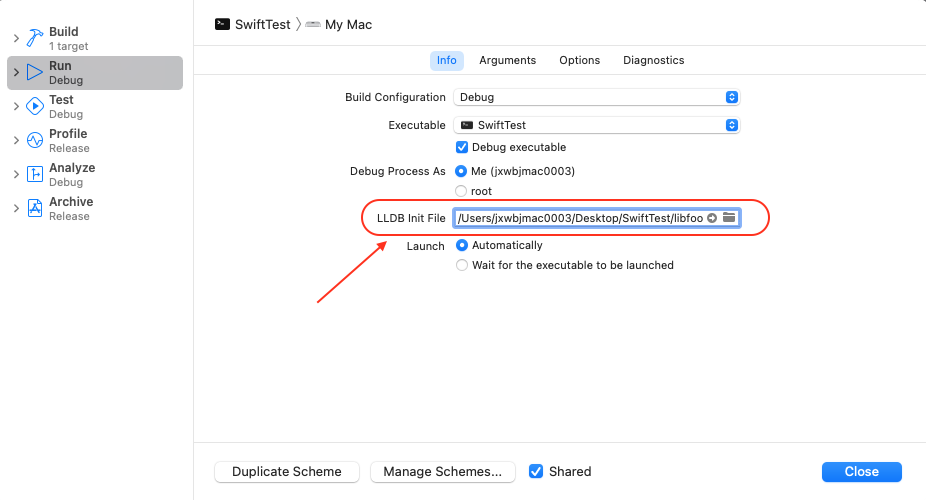Toggle the Debug executable checkbox
The image size is (926, 500).
pyautogui.click(x=462, y=147)
